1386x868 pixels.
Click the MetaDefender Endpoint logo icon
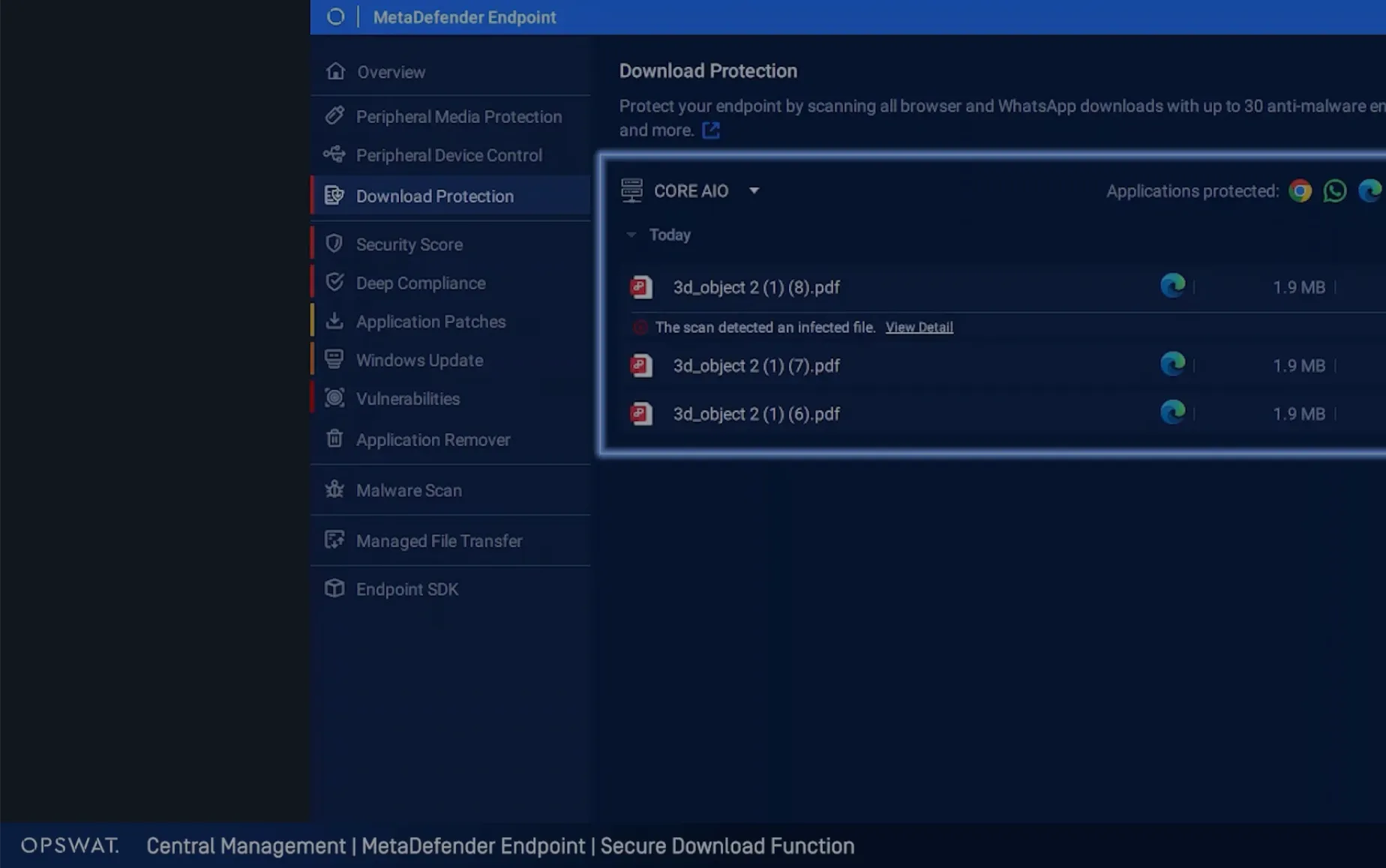click(335, 16)
